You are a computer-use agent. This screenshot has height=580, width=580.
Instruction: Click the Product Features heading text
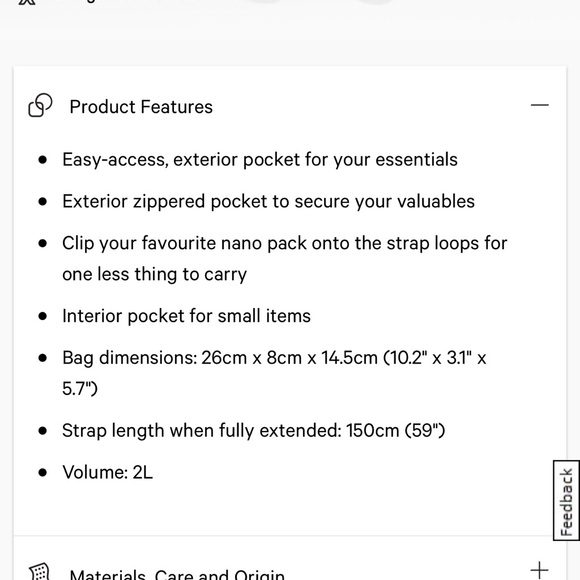(141, 107)
